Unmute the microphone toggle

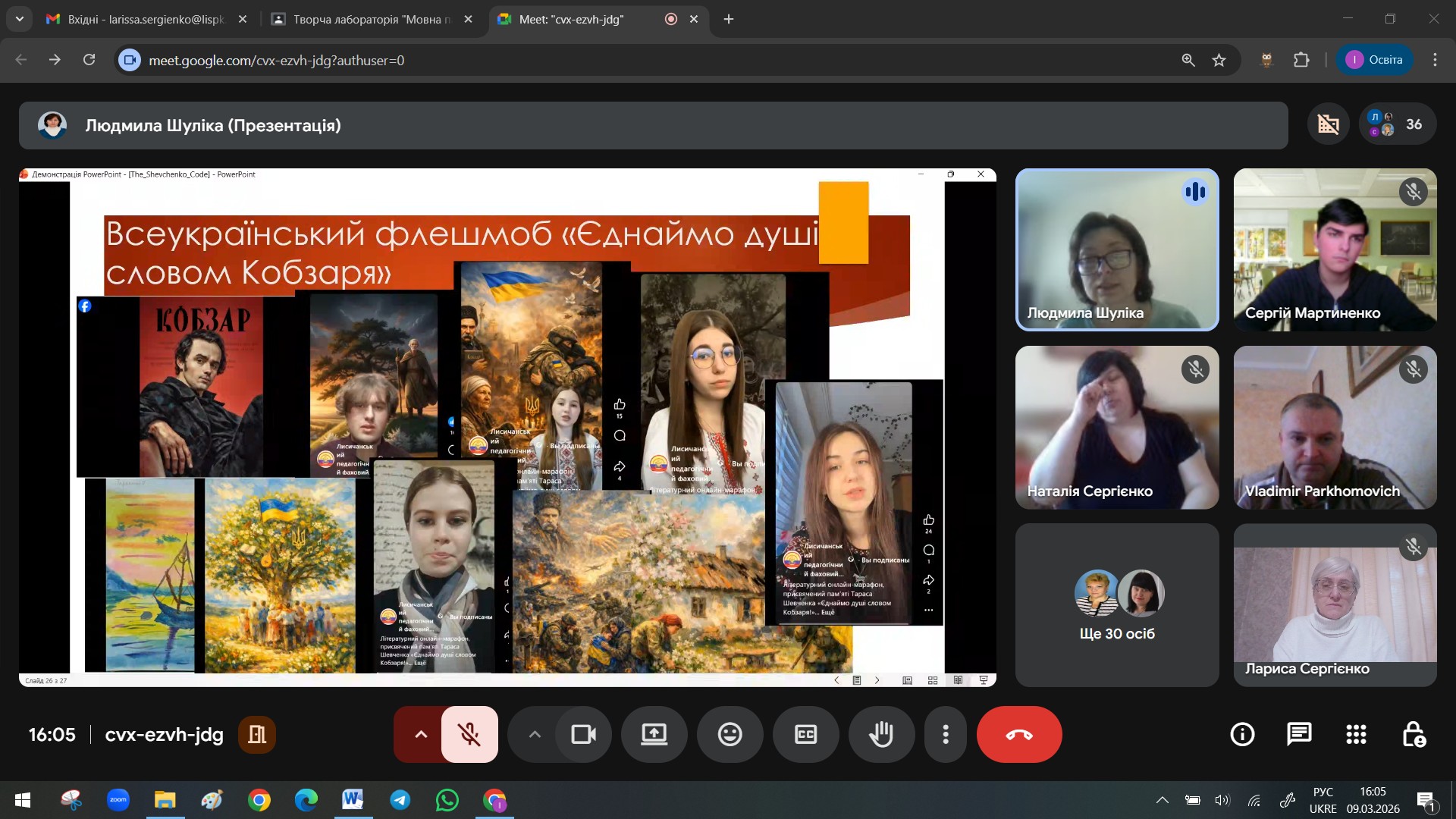coord(469,734)
